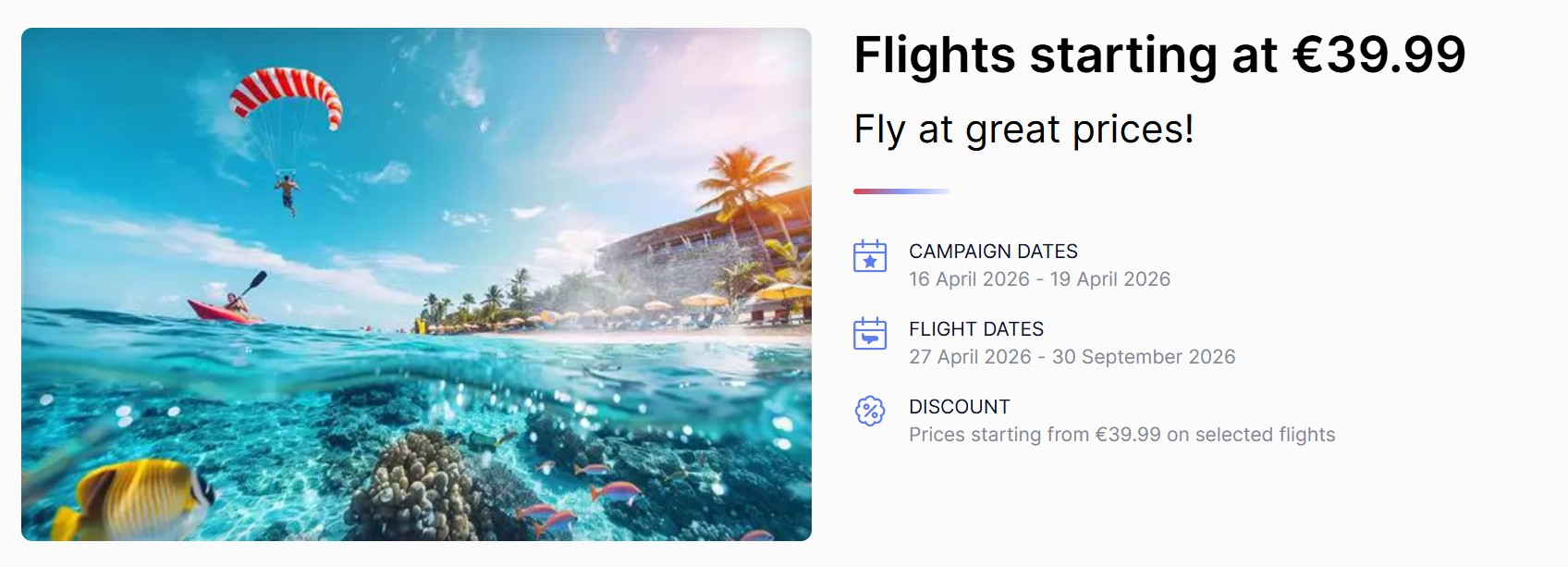Select the '27 April 2026 - 30 September 2026' text

point(1072,357)
